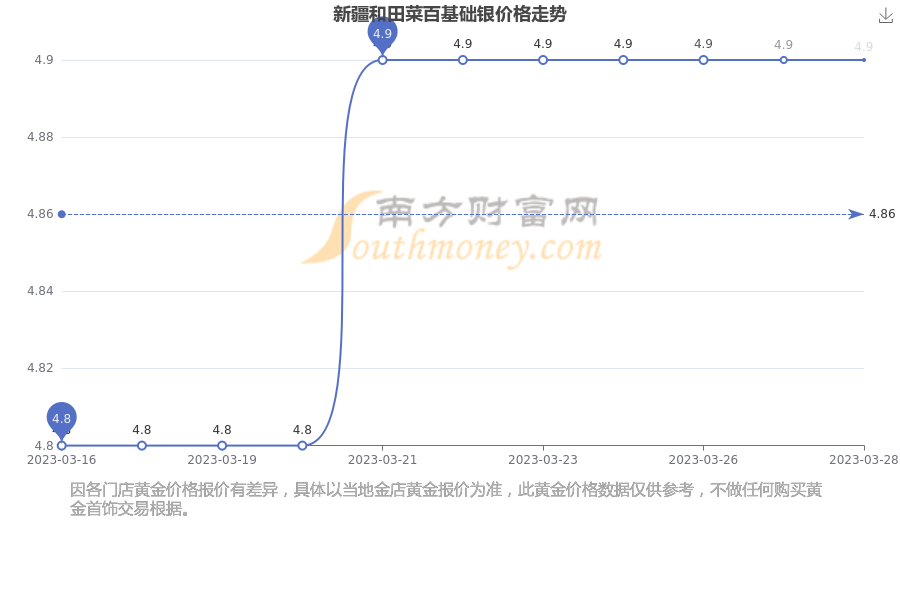Click the y-axis label 4.84
Screen dimensions: 900x600
40,291
